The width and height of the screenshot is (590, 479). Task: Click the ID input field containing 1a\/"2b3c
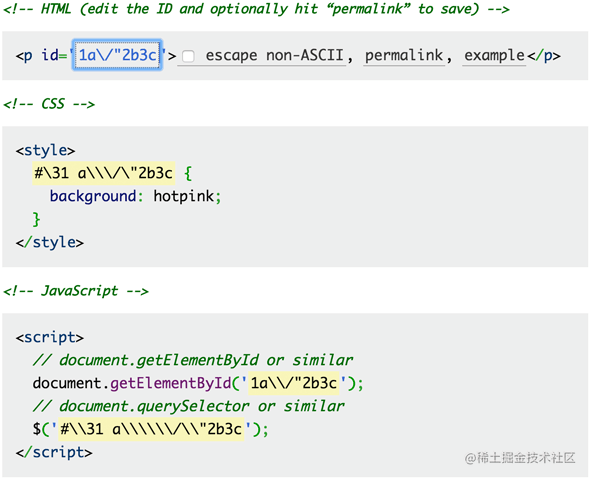coord(117,55)
